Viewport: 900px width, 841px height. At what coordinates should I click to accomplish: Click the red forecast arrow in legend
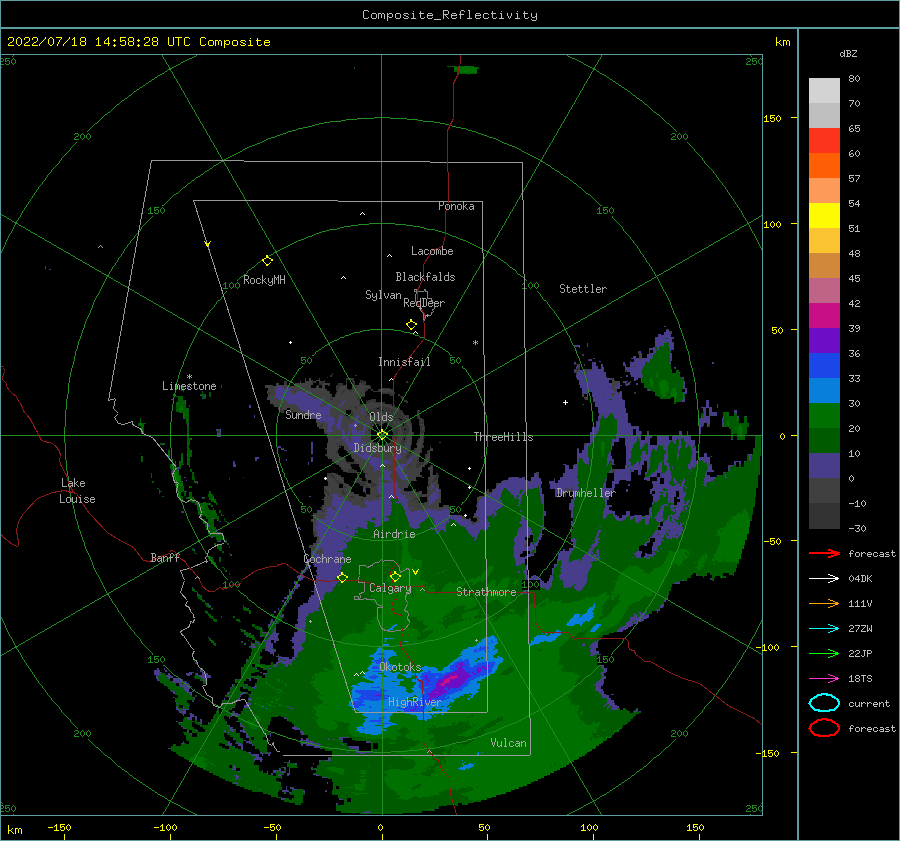[x=824, y=553]
